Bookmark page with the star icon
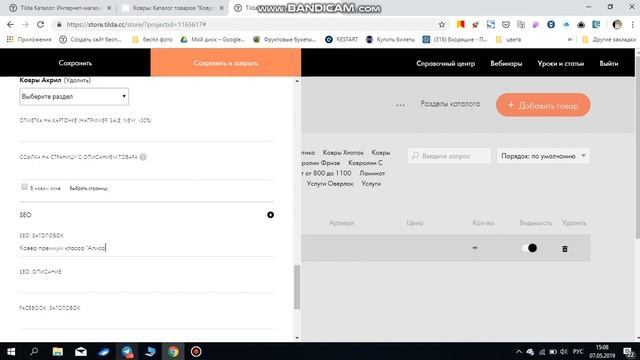Image resolution: width=640 pixels, height=360 pixels. click(442, 24)
